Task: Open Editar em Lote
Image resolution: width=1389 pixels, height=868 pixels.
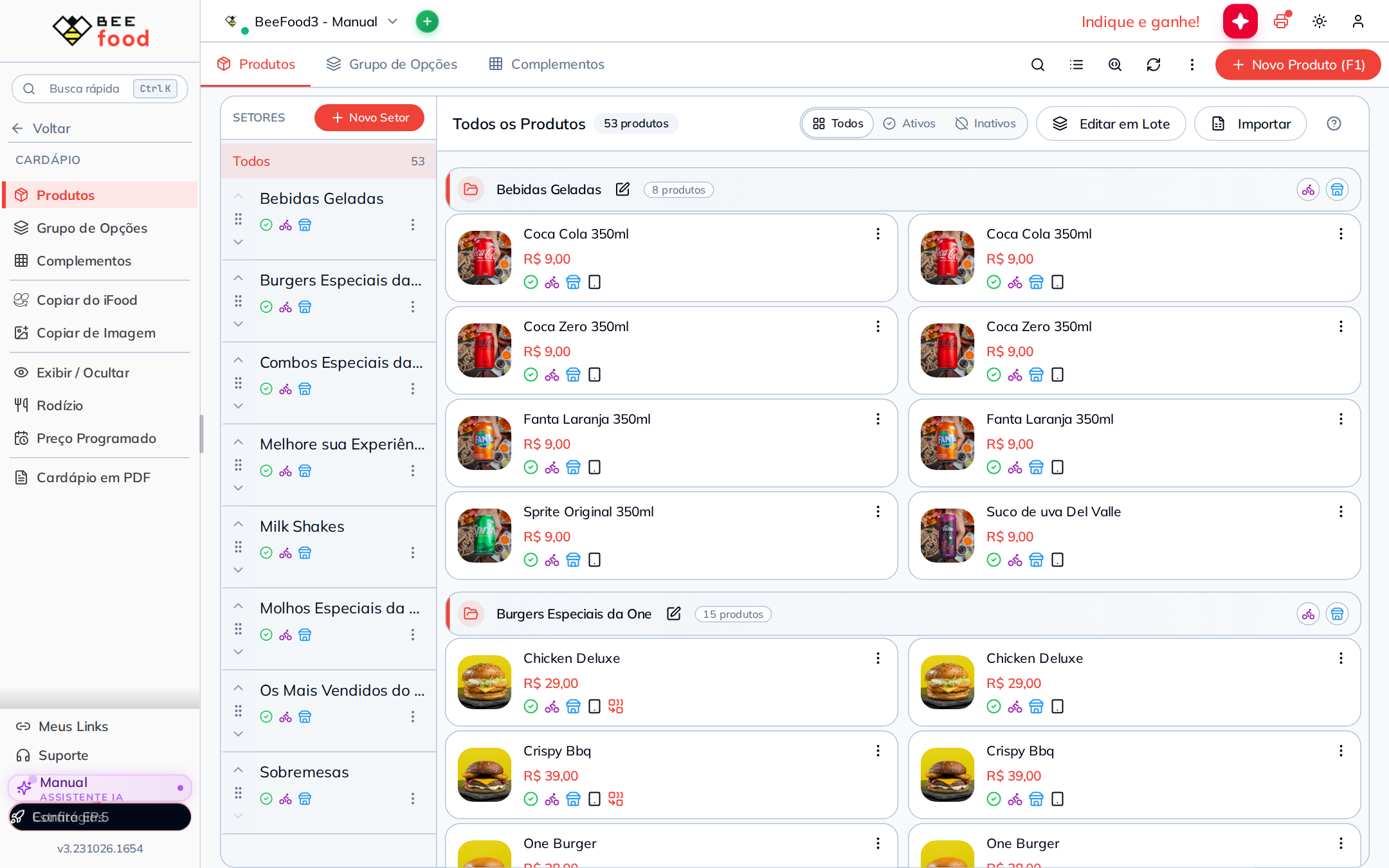Action: (1111, 123)
